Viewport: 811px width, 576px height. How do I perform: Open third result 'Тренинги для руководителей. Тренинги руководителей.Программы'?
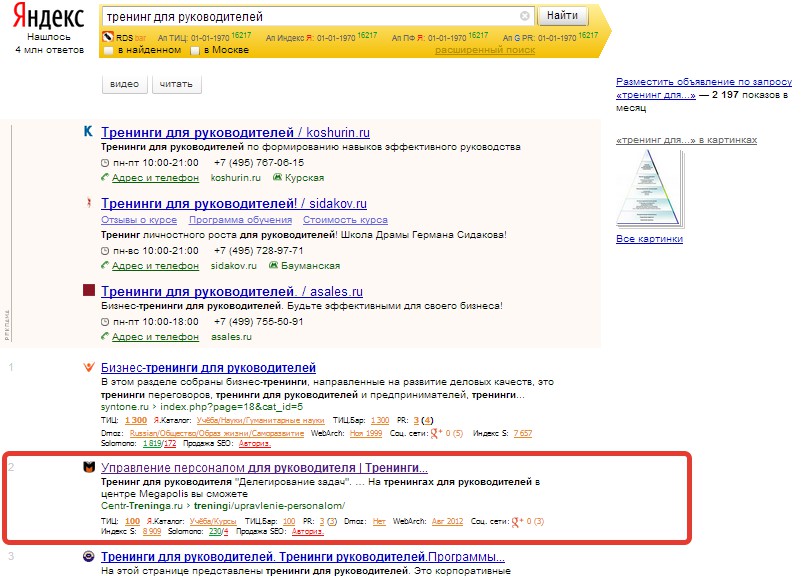pyautogui.click(x=303, y=557)
